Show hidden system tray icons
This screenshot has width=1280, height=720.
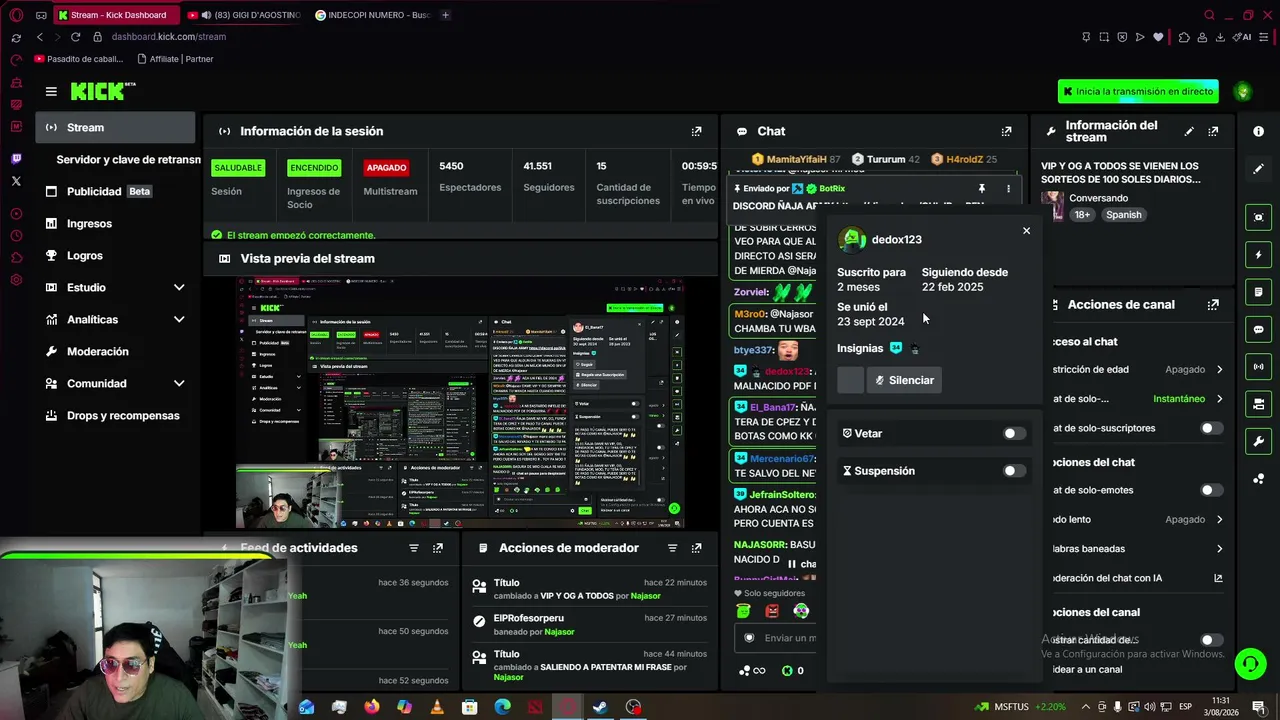point(1086,707)
